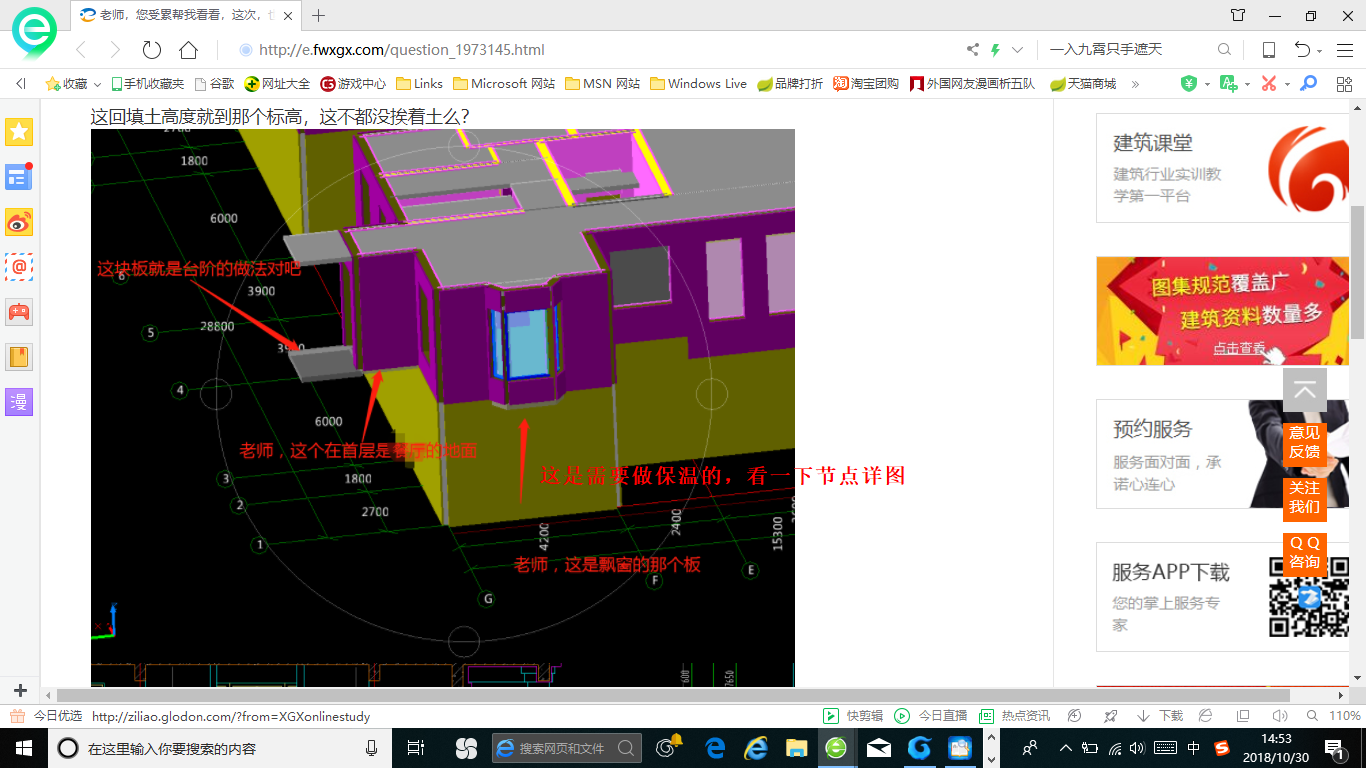Screen dimensions: 1366x768
Task: Open the extensions grid icon
Action: pos(1343,84)
